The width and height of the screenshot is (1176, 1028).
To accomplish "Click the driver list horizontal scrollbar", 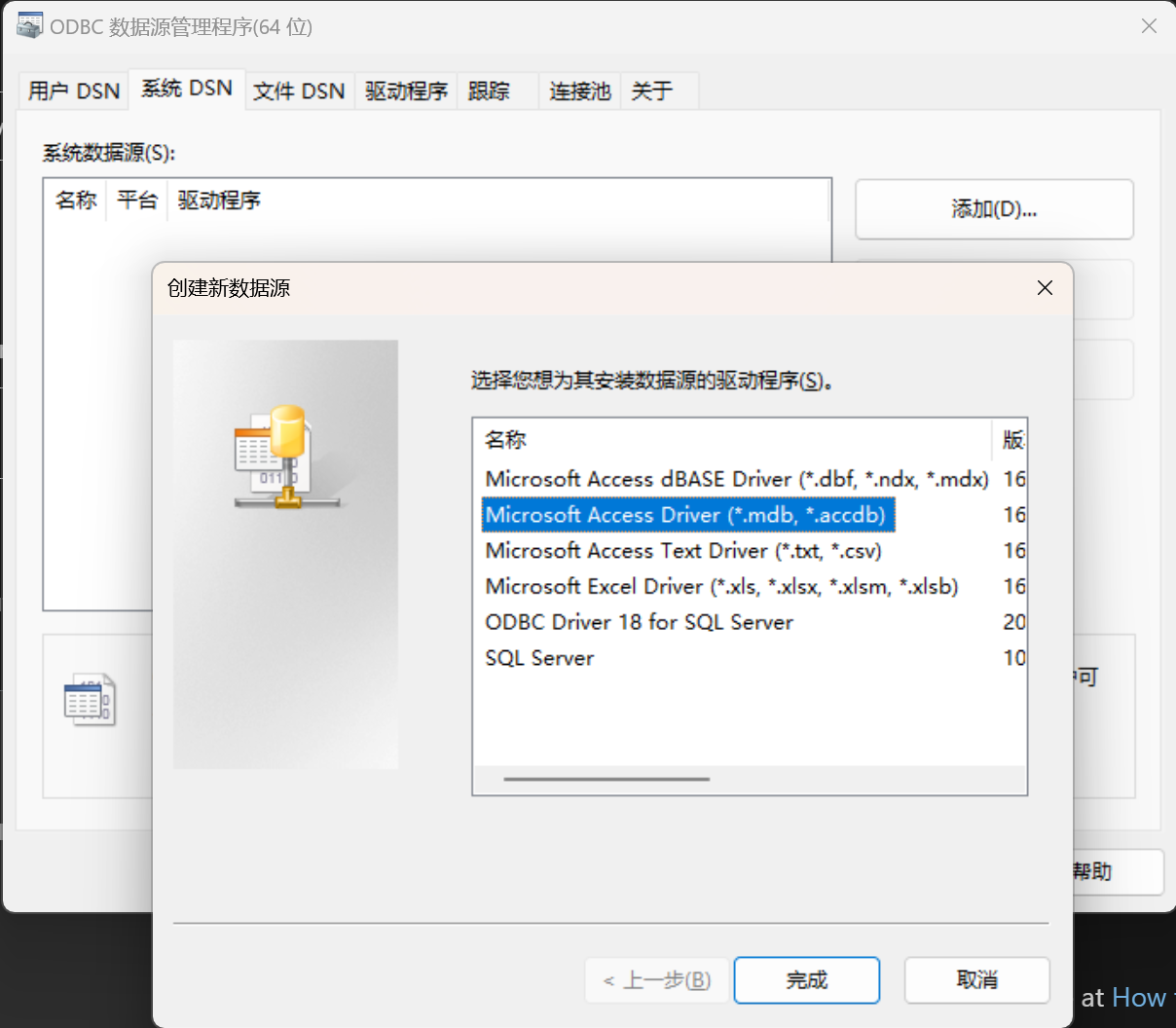I will tap(606, 779).
